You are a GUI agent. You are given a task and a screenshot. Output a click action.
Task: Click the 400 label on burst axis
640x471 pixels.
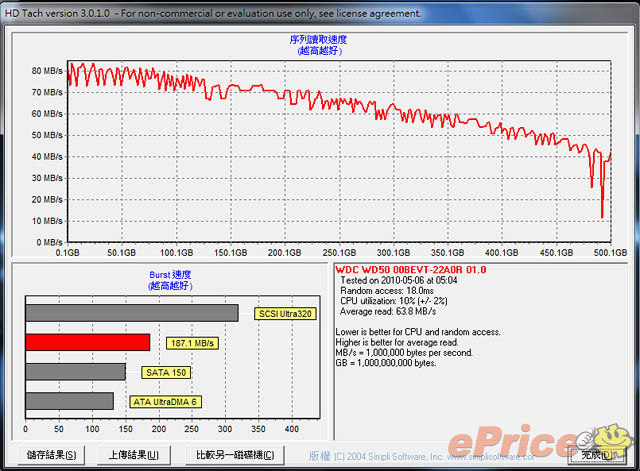292,429
